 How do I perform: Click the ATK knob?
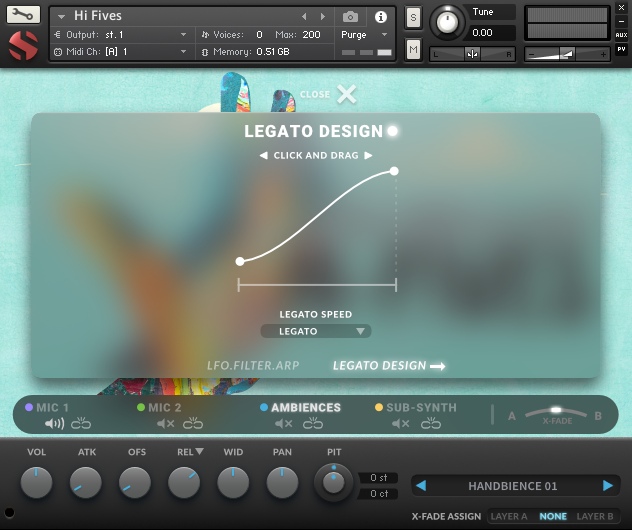(x=86, y=483)
